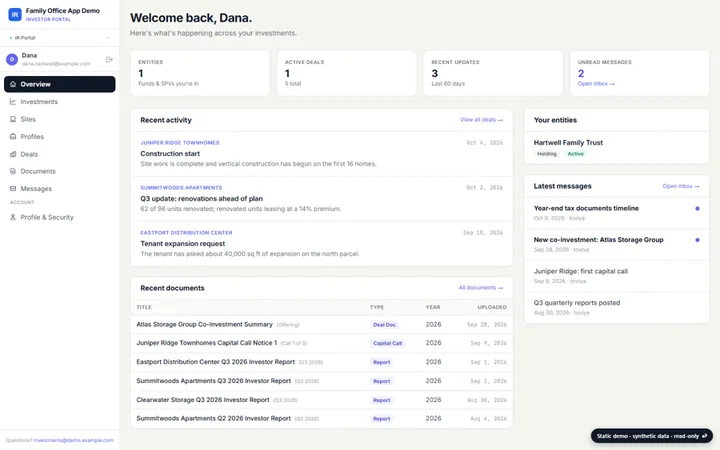This screenshot has height=450, width=720.
Task: Open the Construction start update
Action: click(x=170, y=154)
